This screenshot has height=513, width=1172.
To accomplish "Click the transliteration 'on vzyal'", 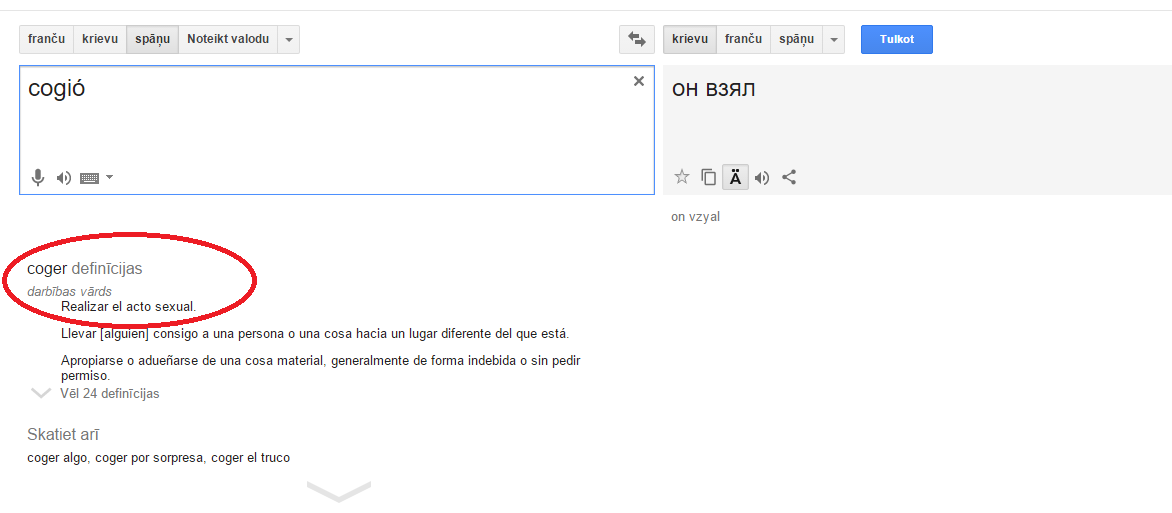I will coord(695,218).
